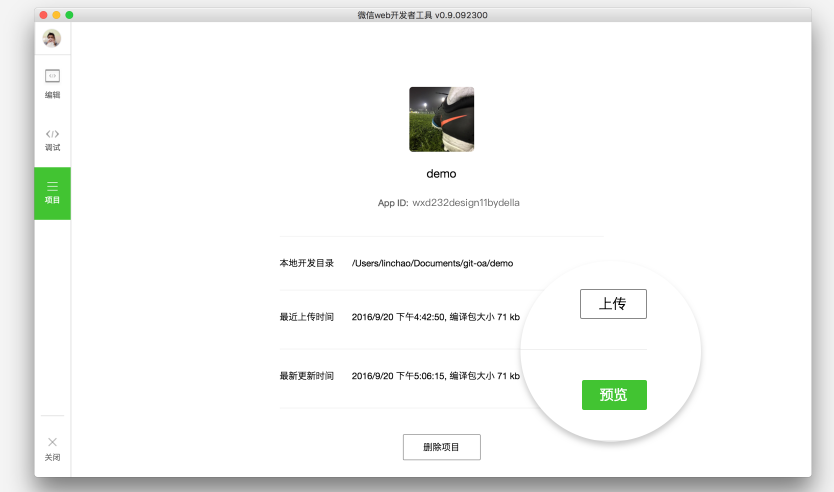Switch to the 调试 (Debug) sidebar panel
The height and width of the screenshot is (492, 834).
(x=52, y=139)
